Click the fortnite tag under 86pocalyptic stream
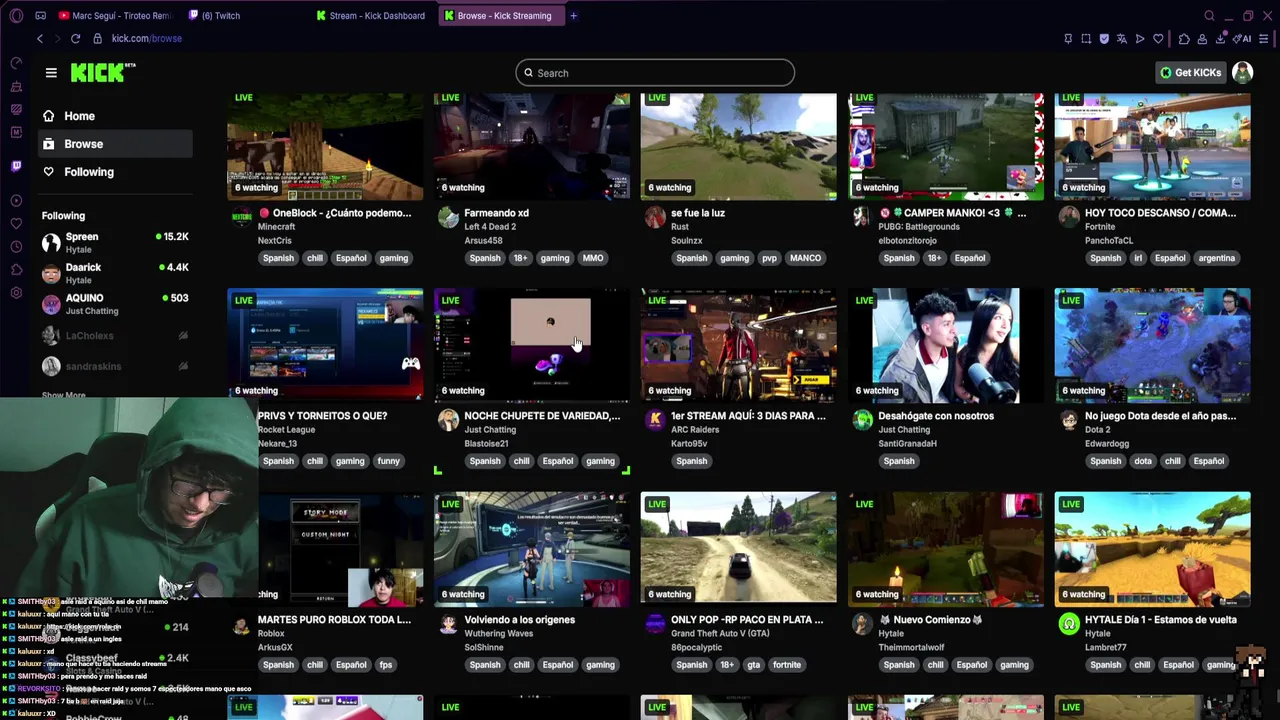The width and height of the screenshot is (1280, 720). coord(787,665)
